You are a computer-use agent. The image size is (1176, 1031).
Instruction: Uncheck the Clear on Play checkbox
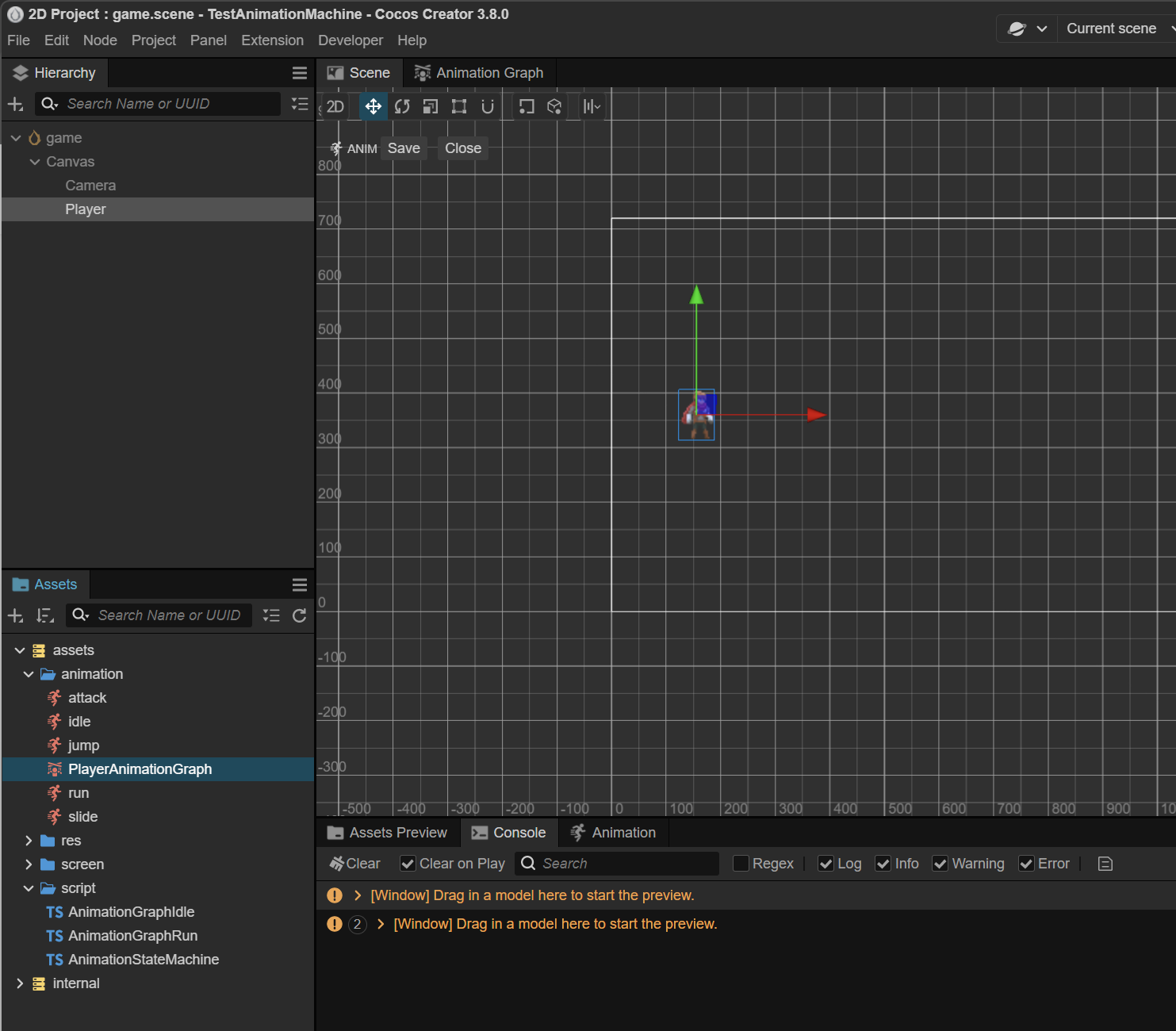pyautogui.click(x=408, y=864)
